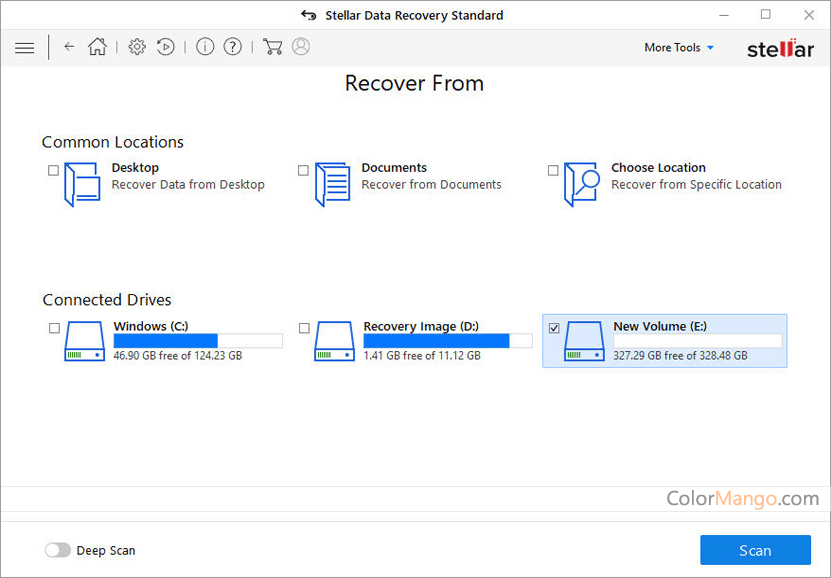This screenshot has height=578, width=831.
Task: Open the hamburger menu
Action: pyautogui.click(x=24, y=47)
